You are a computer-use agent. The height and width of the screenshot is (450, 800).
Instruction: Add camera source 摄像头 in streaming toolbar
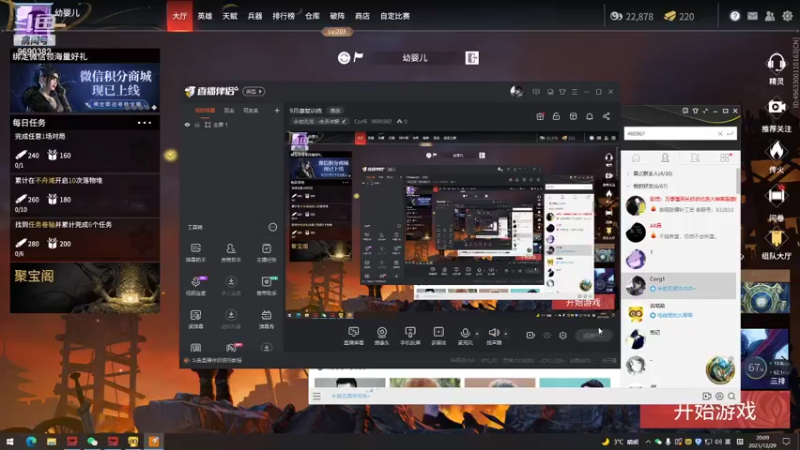(382, 336)
